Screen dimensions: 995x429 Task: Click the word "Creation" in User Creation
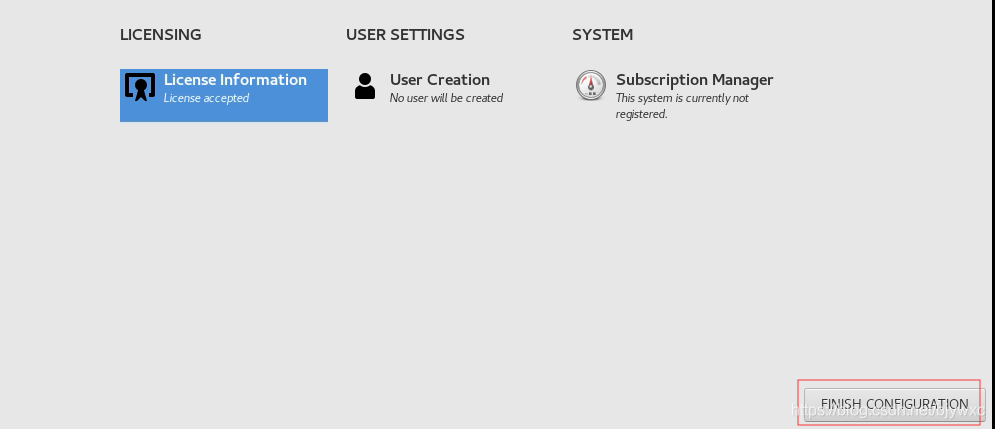tap(459, 80)
